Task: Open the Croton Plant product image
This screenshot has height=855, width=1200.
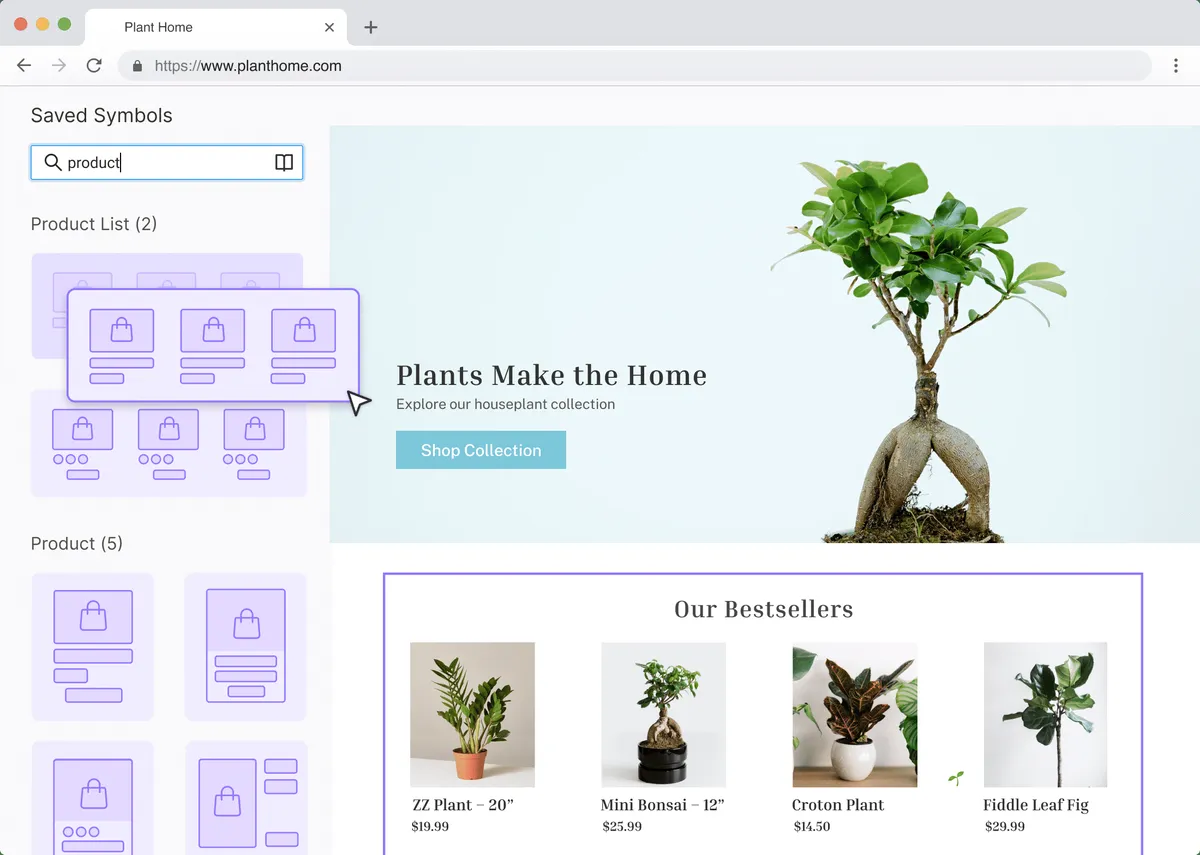Action: 855,715
